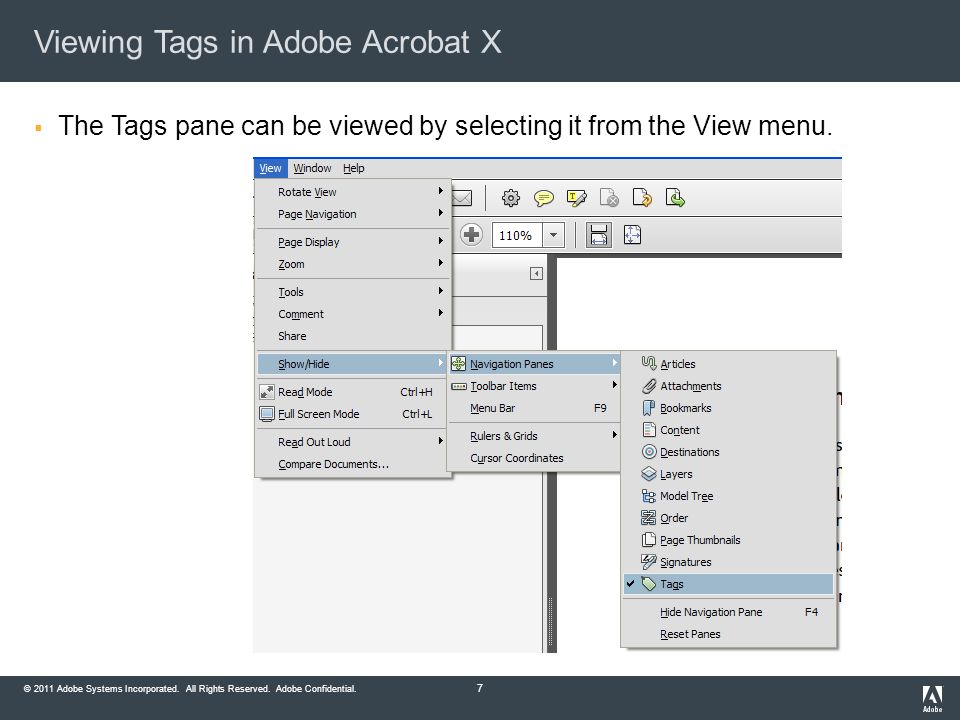Expand the Page Navigation submenu

point(353,214)
